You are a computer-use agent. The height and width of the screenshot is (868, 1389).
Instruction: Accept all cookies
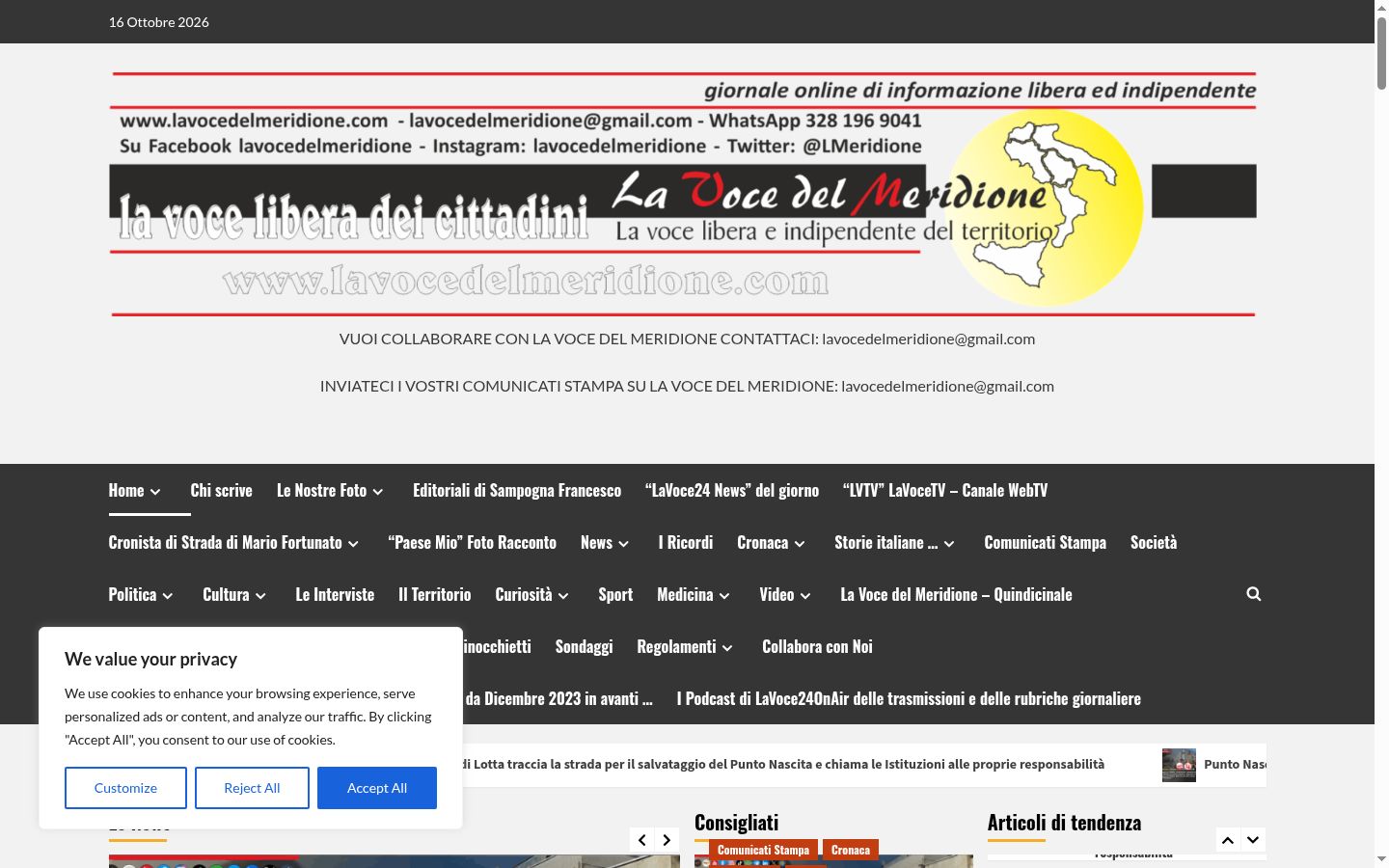pos(377,788)
